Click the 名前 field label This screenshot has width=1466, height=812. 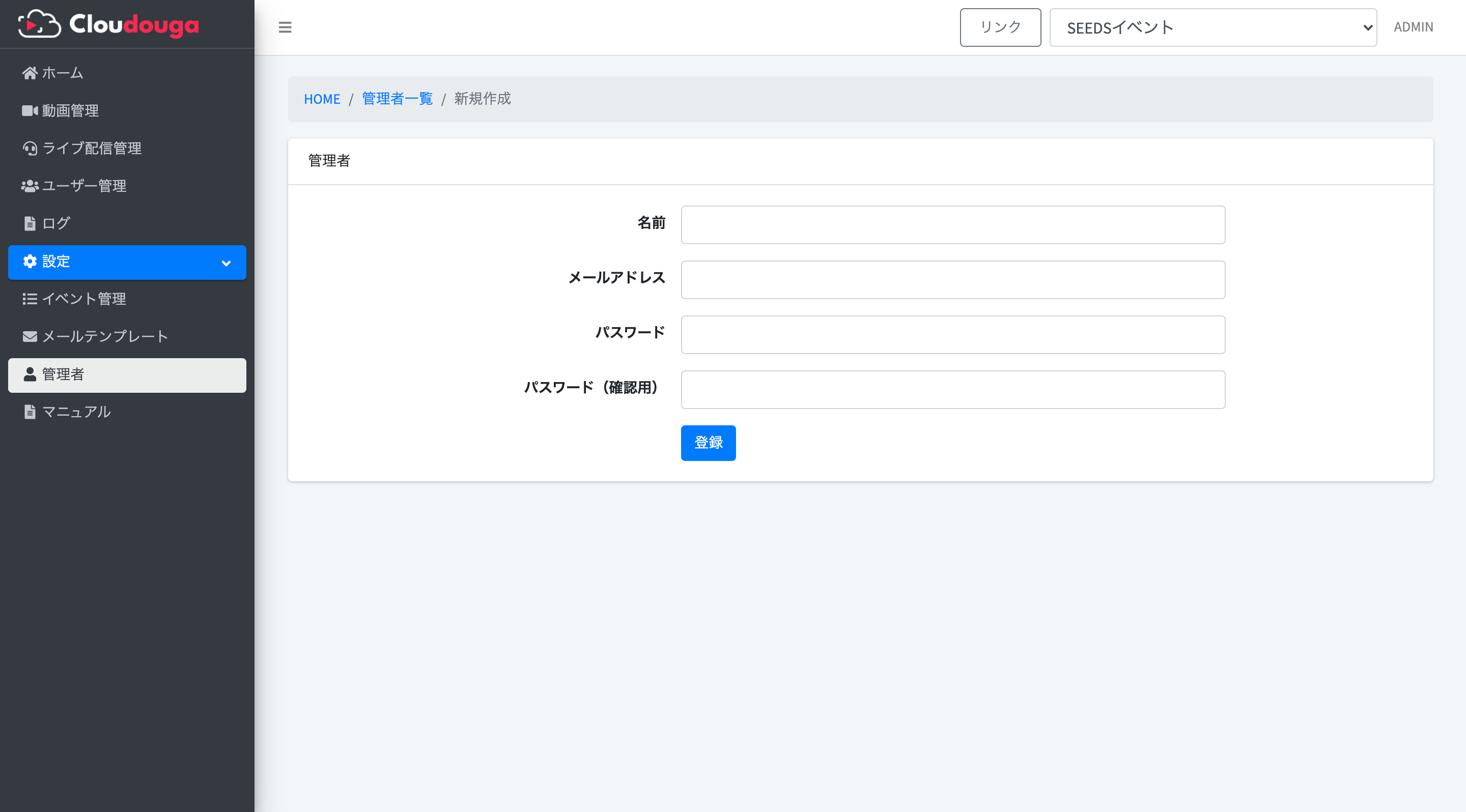[x=651, y=222]
